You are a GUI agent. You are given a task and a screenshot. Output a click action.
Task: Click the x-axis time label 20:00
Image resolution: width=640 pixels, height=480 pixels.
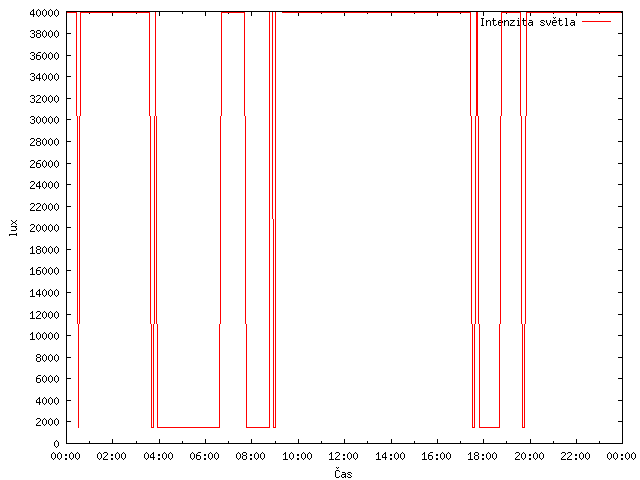[x=529, y=456]
